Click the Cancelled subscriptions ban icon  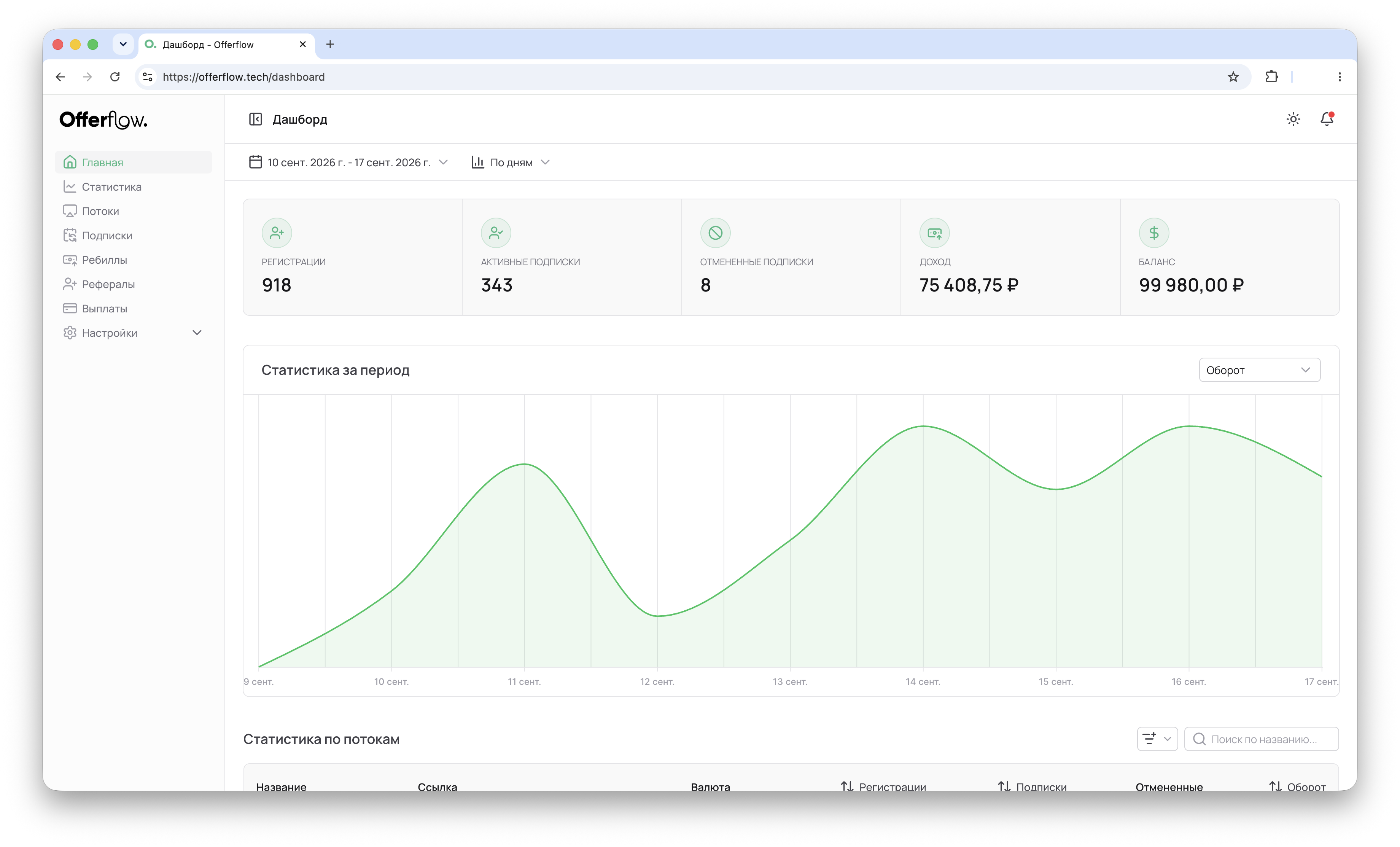pos(715,232)
